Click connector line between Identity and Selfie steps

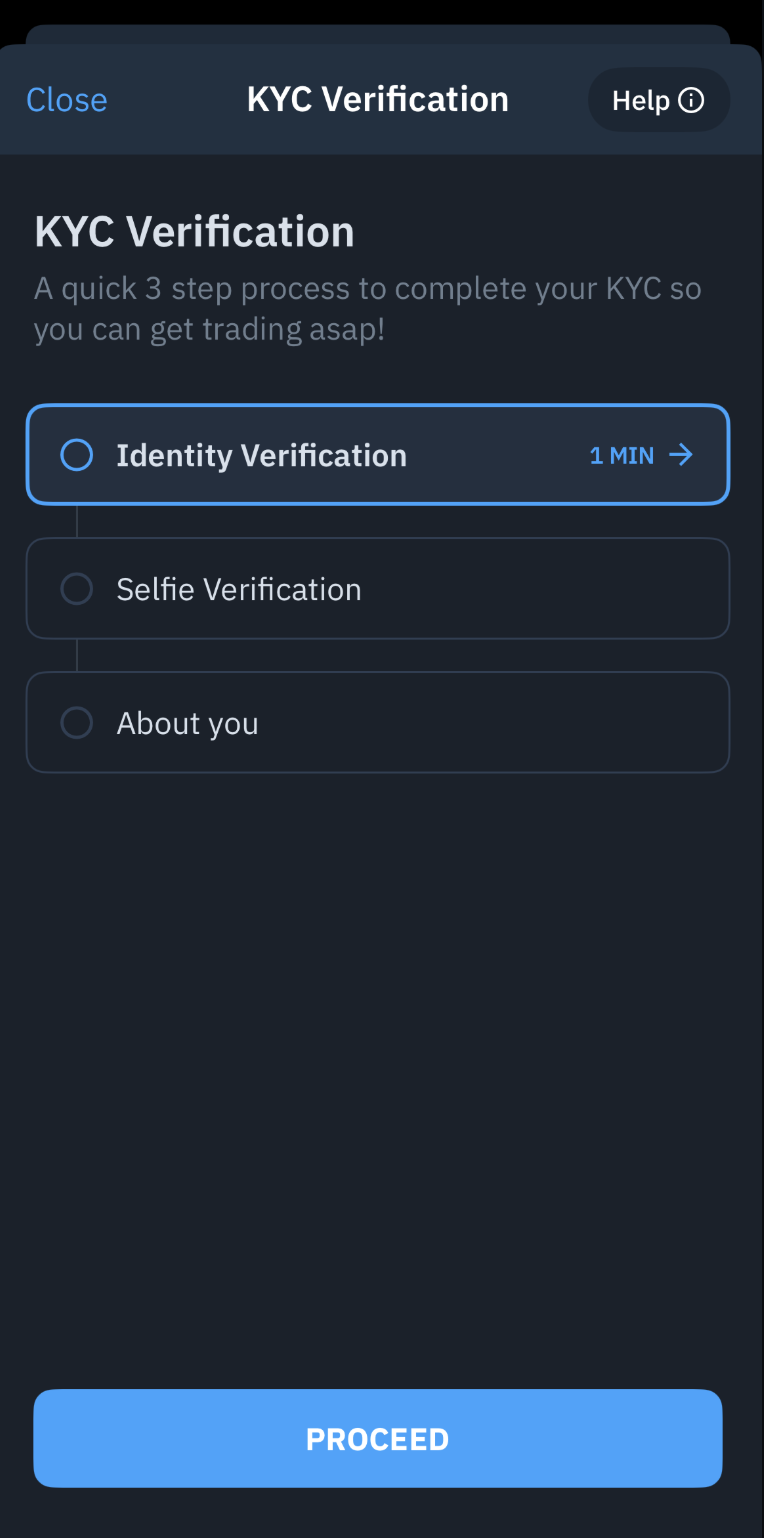coord(77,521)
